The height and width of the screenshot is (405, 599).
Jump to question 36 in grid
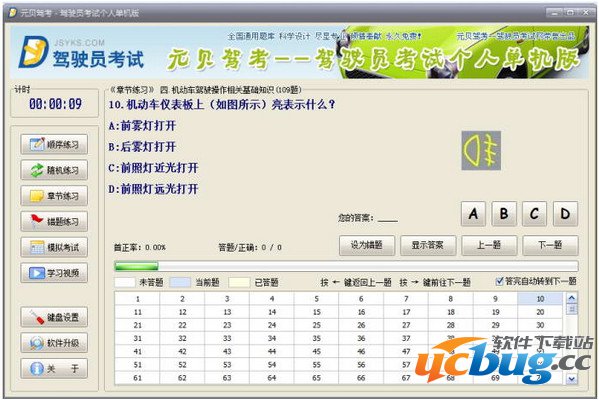coord(361,338)
